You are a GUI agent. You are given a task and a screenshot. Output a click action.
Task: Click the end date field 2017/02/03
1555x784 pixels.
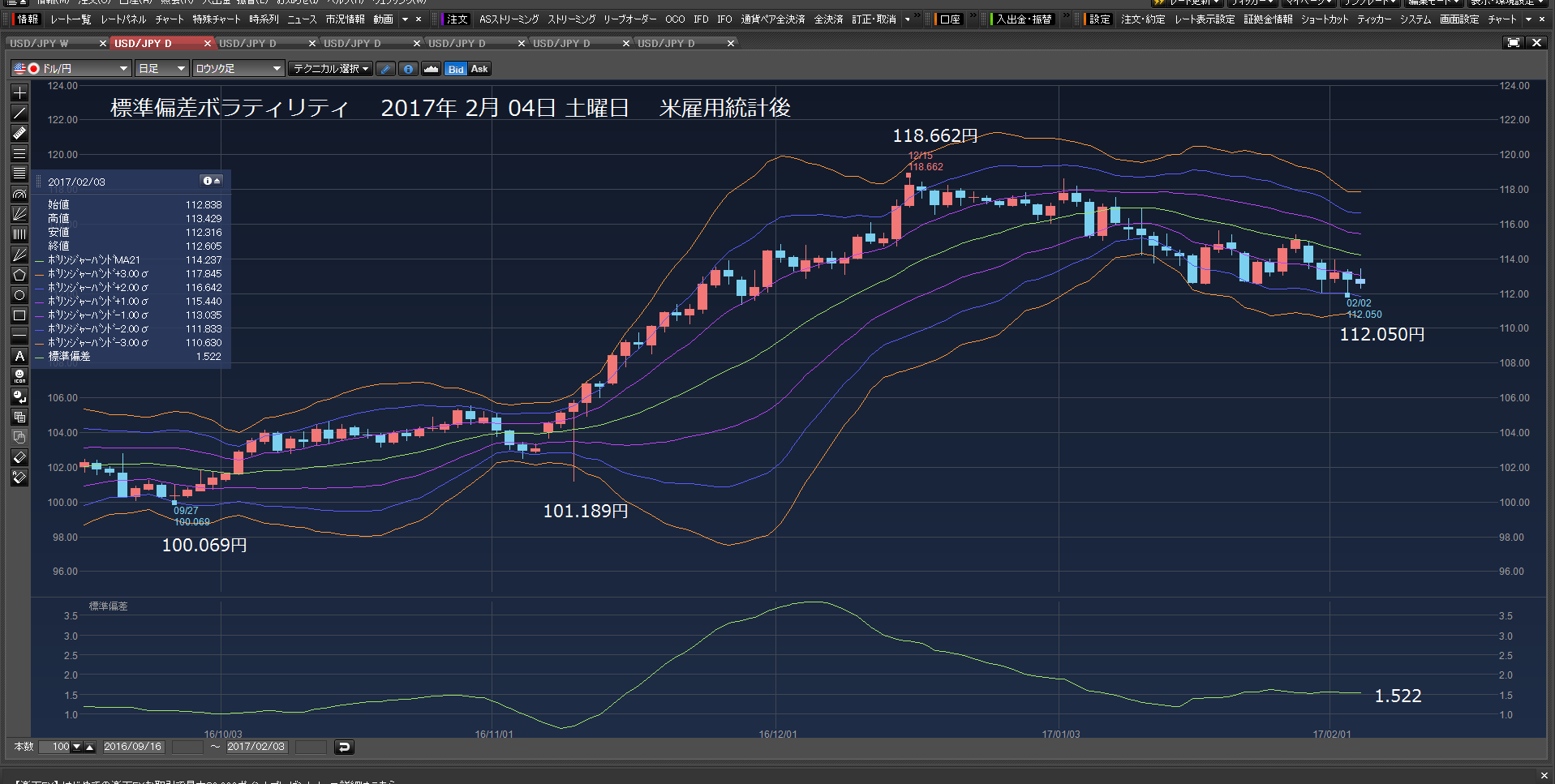click(256, 747)
